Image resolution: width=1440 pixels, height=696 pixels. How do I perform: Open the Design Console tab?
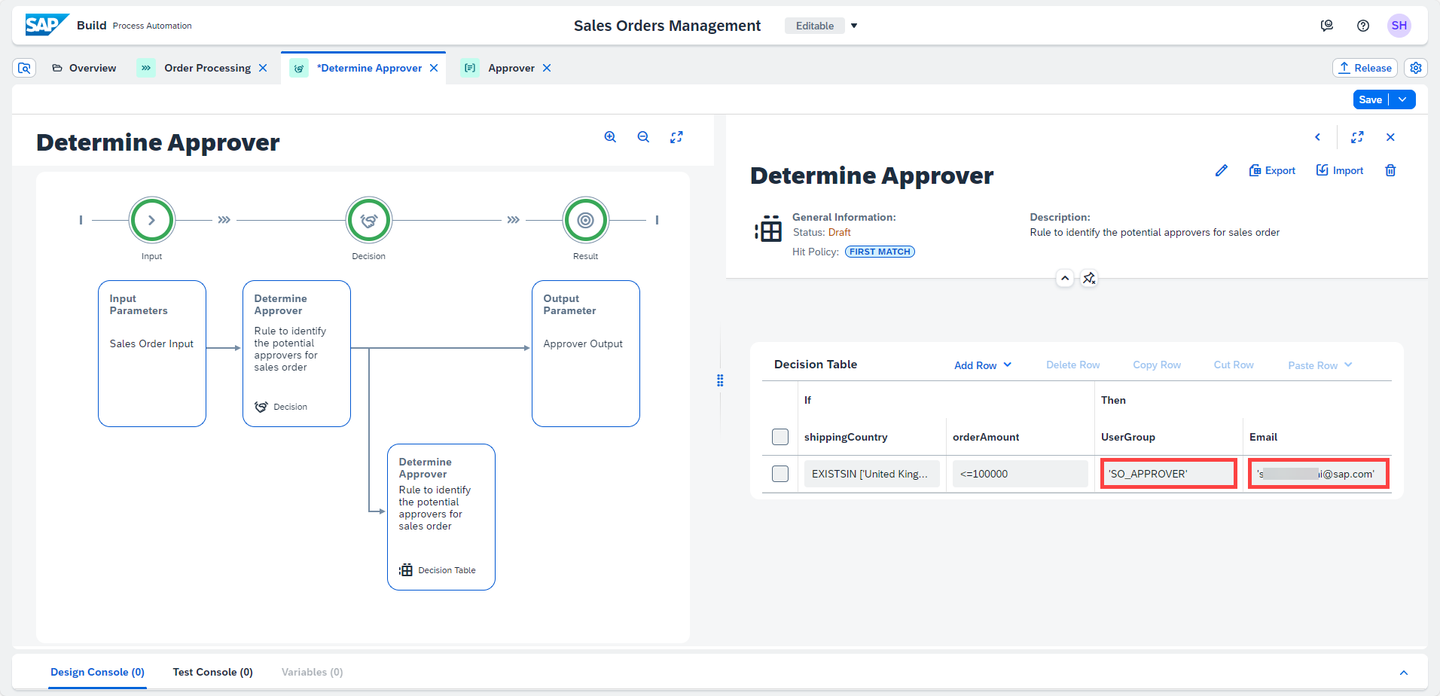click(98, 672)
